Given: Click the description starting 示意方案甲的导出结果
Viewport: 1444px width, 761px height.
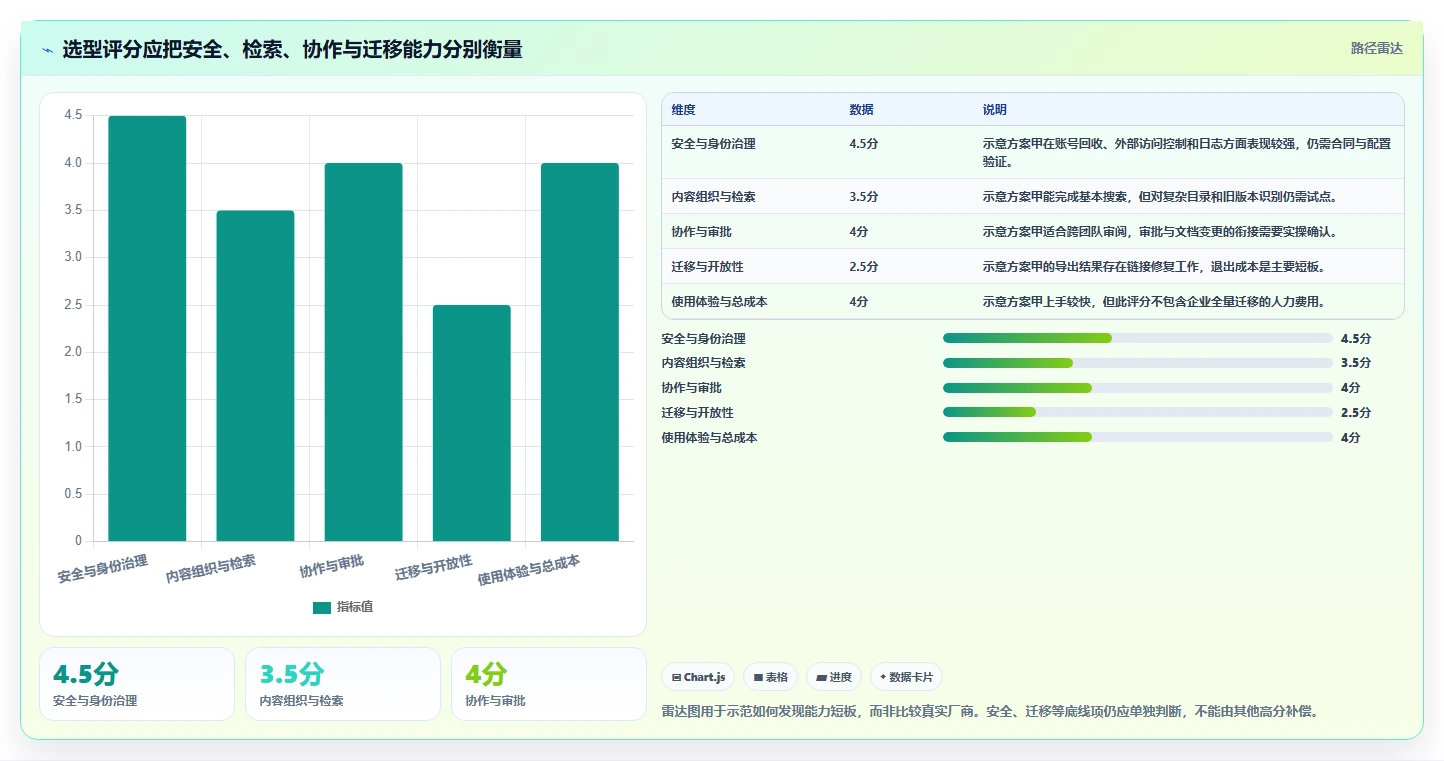Looking at the screenshot, I should point(1154,267).
